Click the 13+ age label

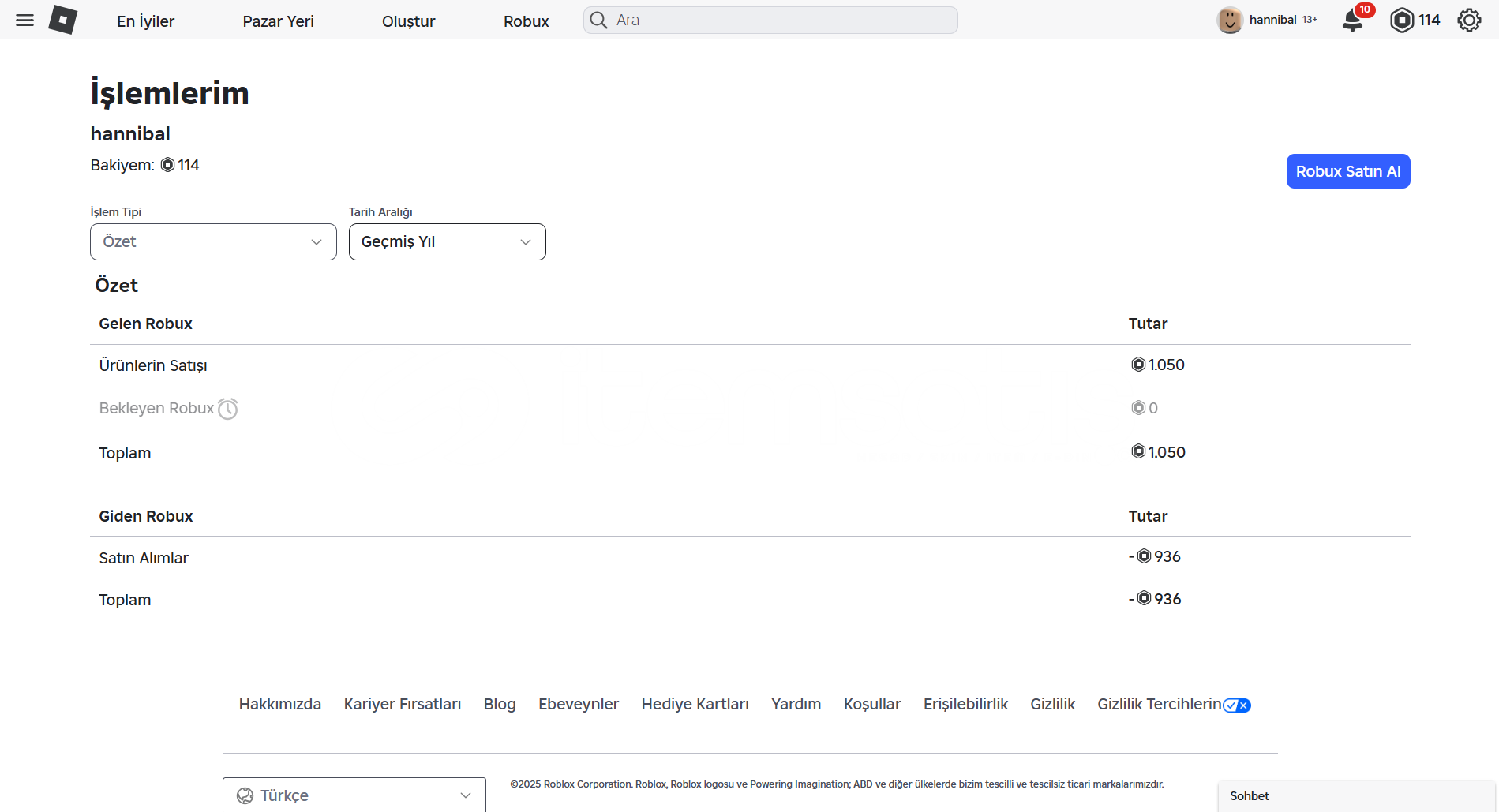(x=1310, y=20)
